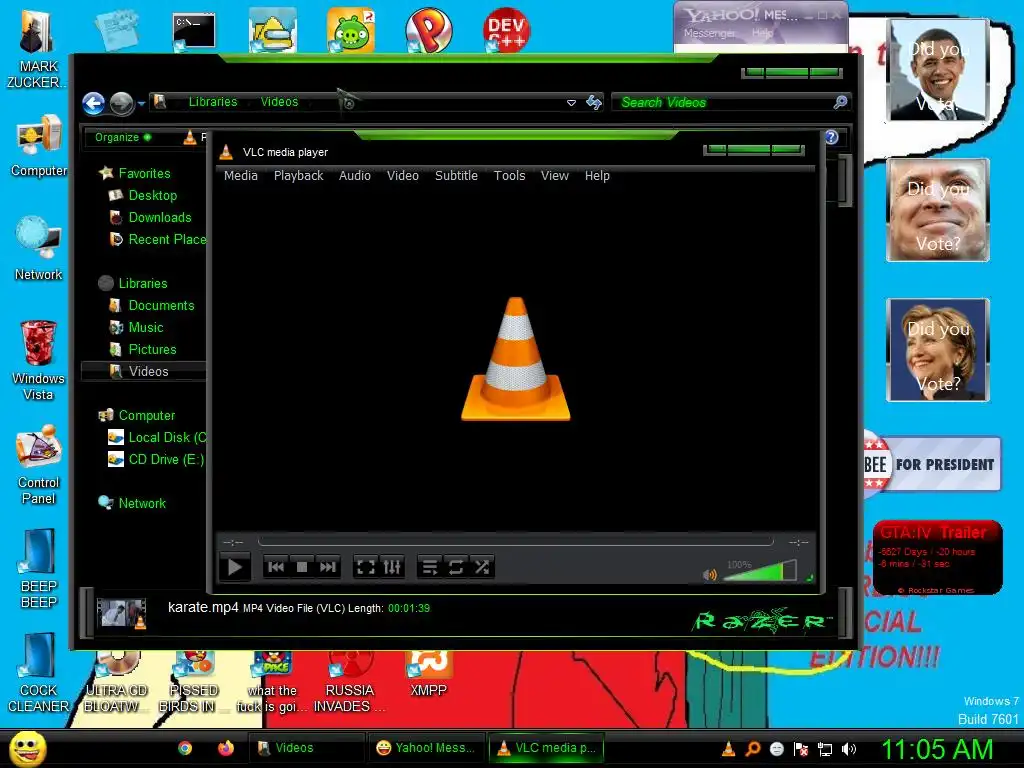Open the VLC Video menu

(402, 176)
